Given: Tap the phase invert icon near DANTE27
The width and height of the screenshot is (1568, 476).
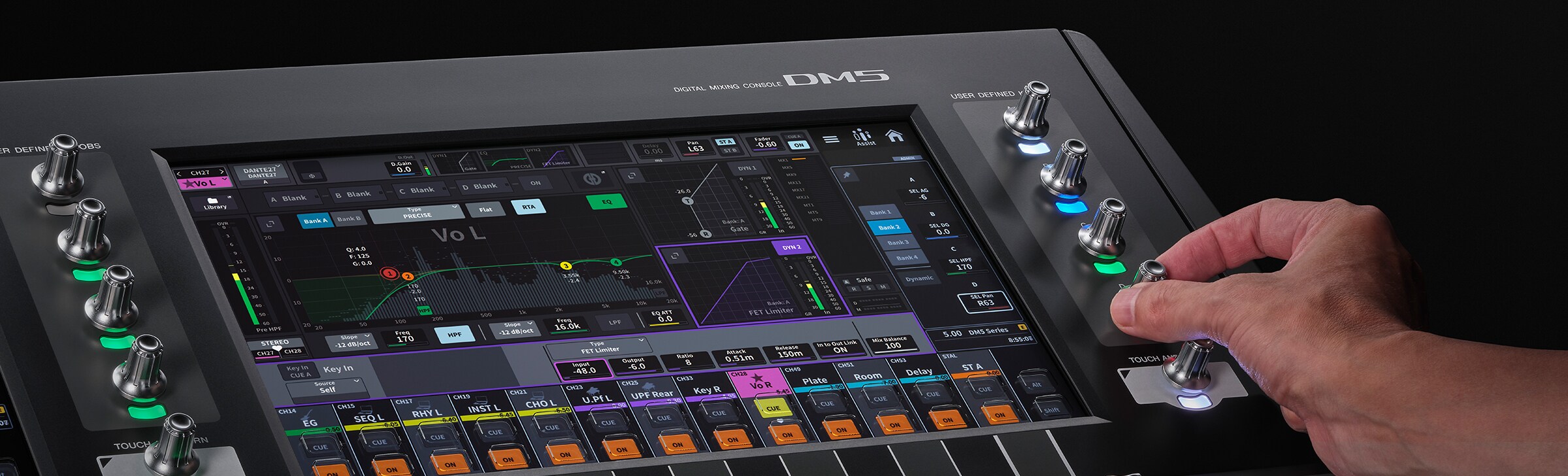Looking at the screenshot, I should pos(312,175).
